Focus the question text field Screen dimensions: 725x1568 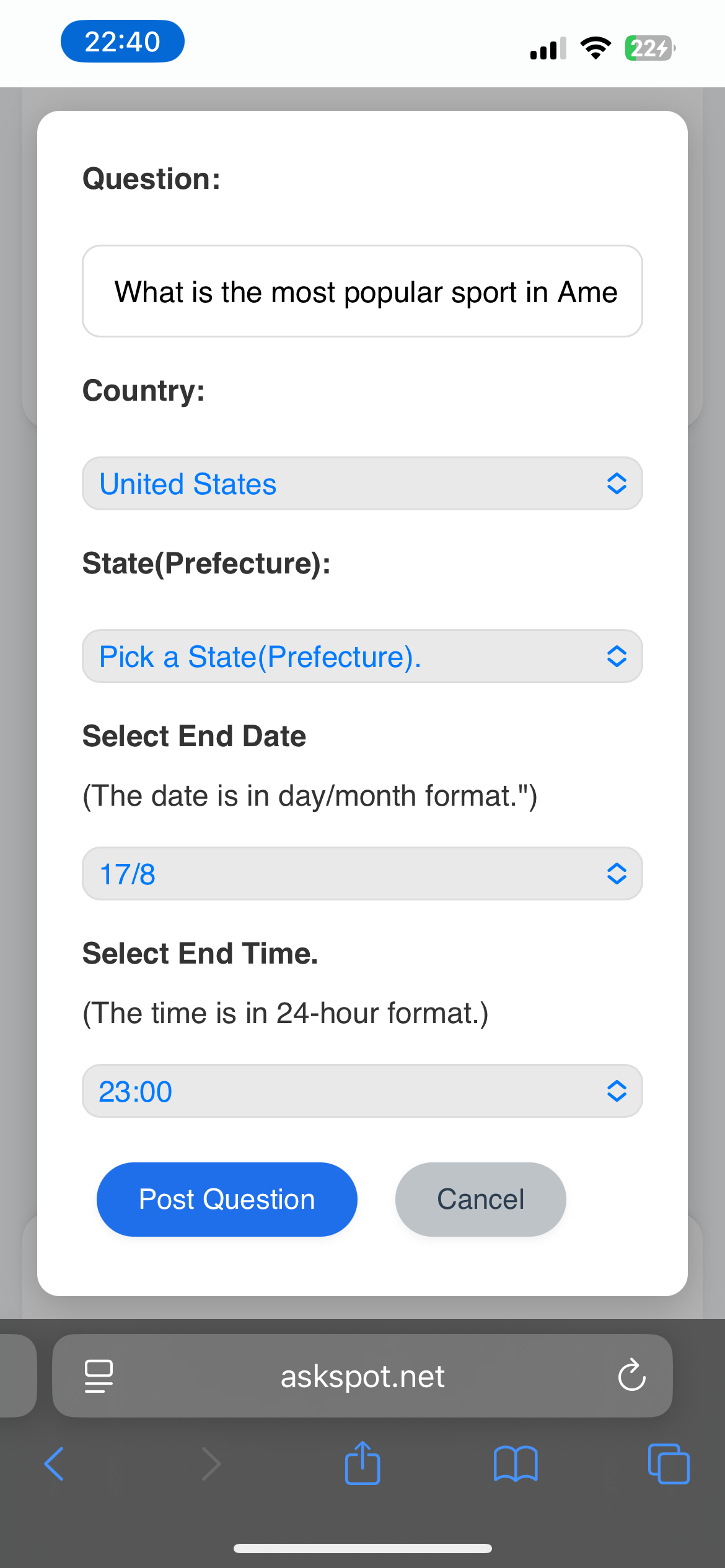(362, 291)
